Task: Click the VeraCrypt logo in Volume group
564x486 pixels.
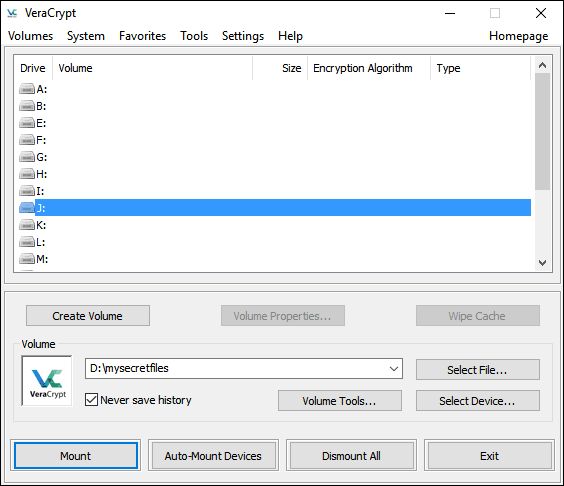Action: tap(47, 381)
